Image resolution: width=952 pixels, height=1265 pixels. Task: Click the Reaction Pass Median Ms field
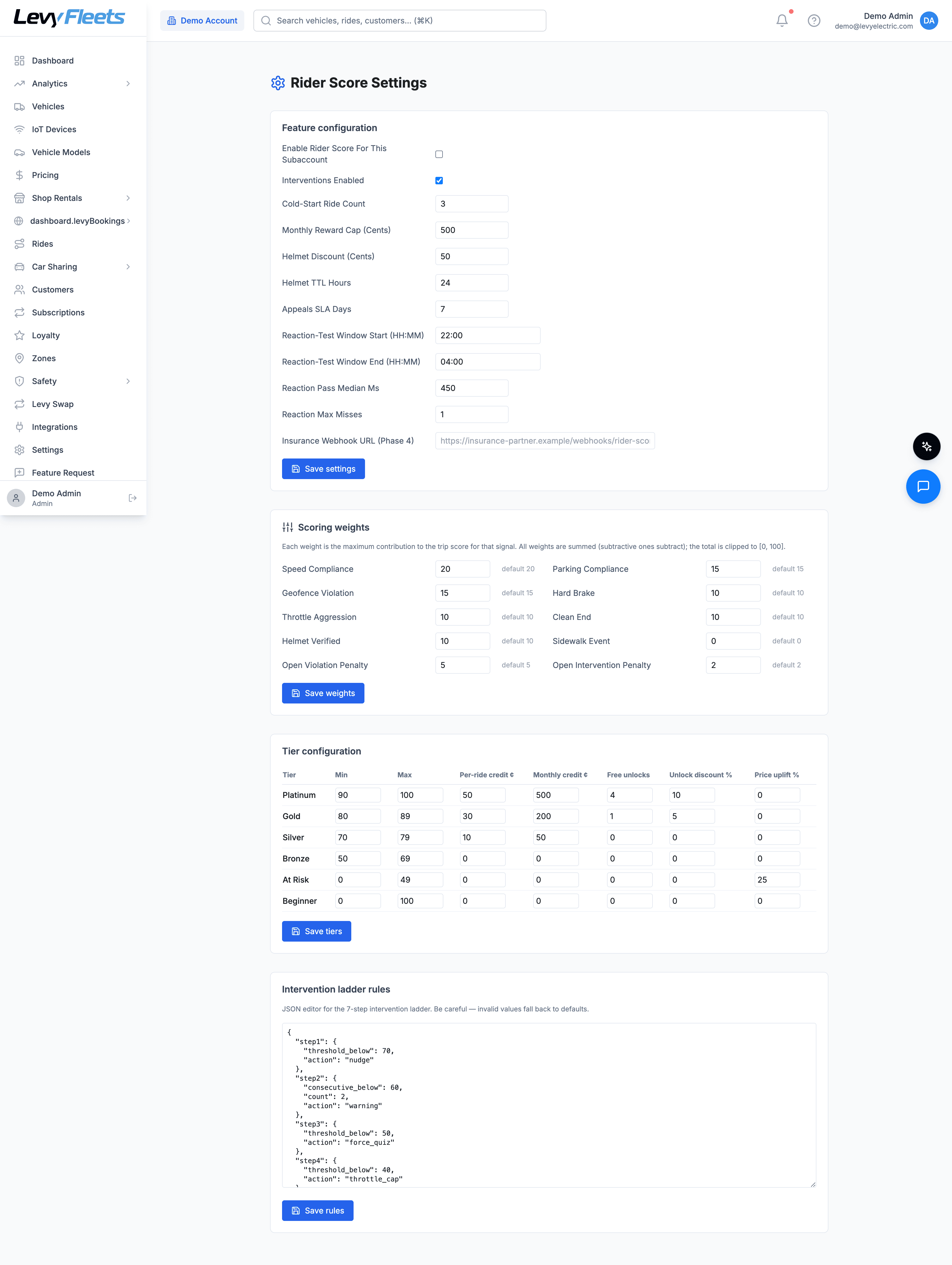pyautogui.click(x=471, y=388)
